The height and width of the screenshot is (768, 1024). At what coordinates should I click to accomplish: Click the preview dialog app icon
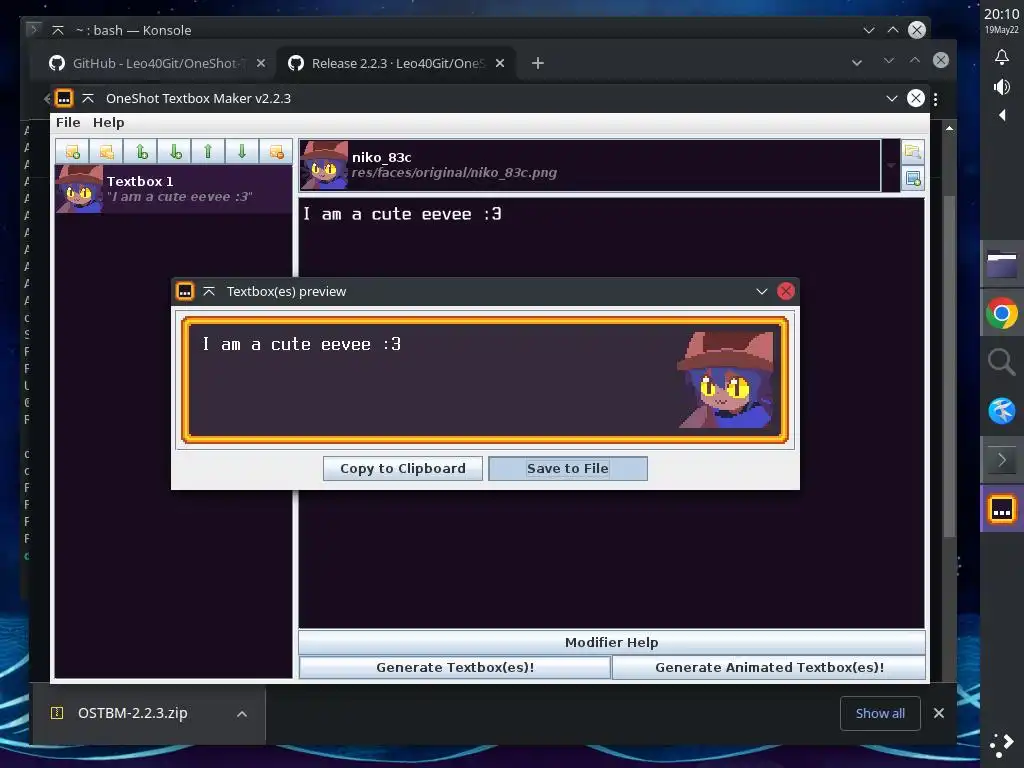[x=185, y=291]
